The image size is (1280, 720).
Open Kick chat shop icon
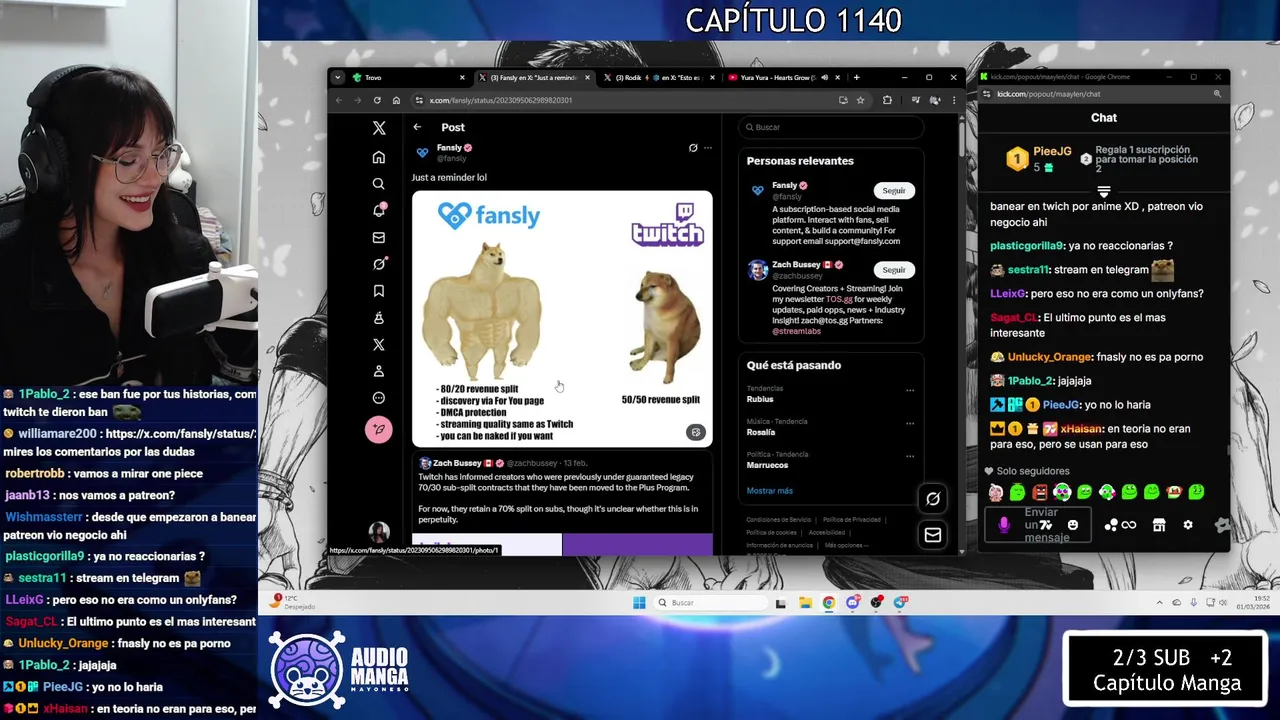(1159, 525)
